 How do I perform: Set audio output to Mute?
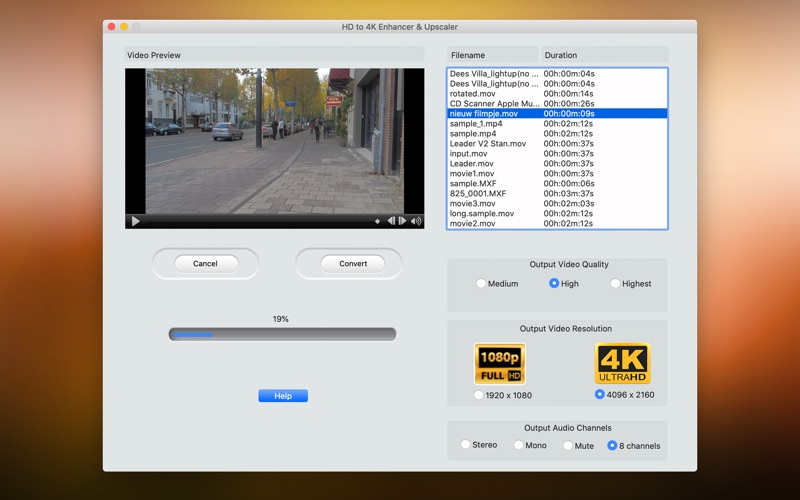pyautogui.click(x=568, y=445)
